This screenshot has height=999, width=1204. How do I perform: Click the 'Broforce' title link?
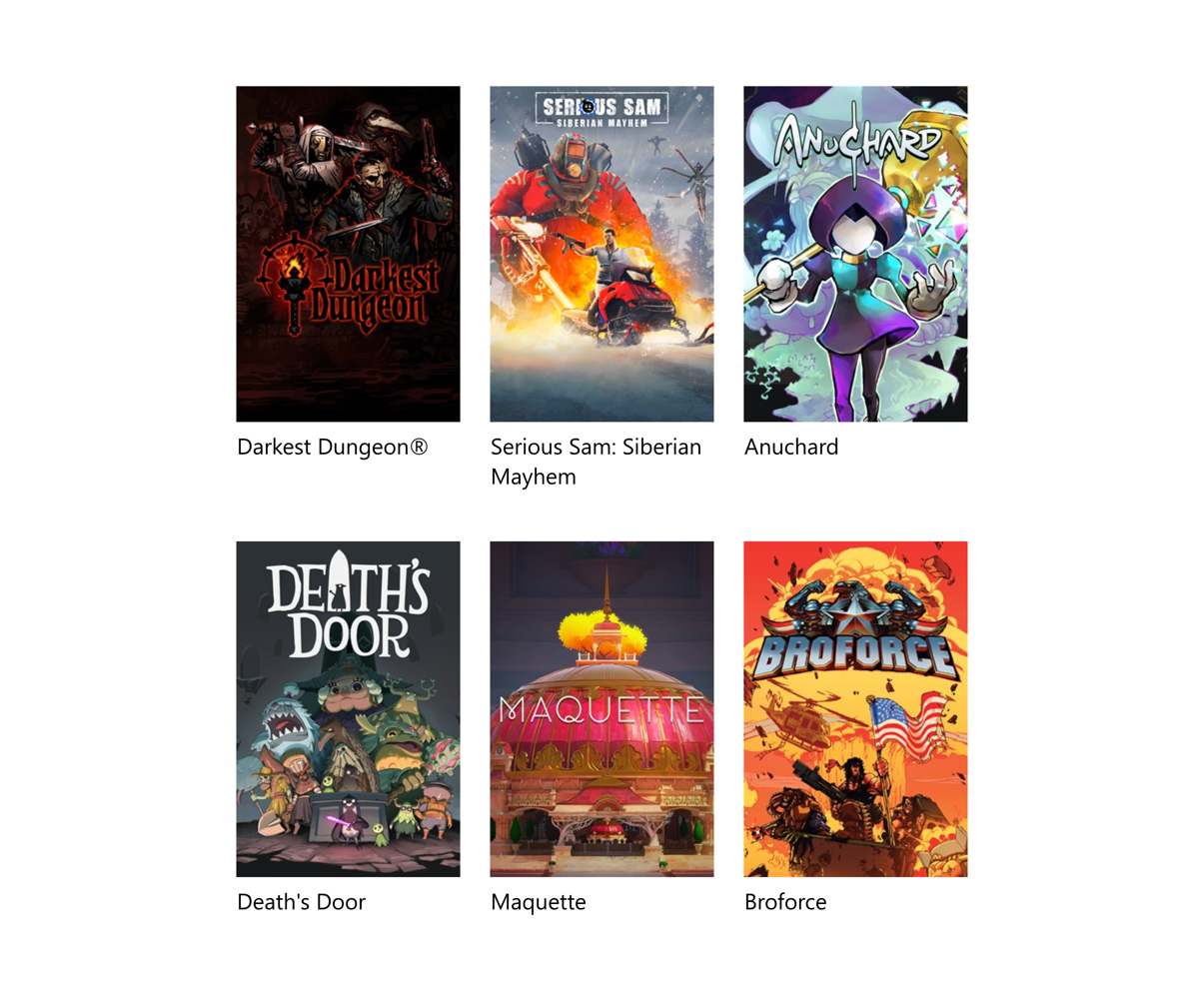pos(785,902)
